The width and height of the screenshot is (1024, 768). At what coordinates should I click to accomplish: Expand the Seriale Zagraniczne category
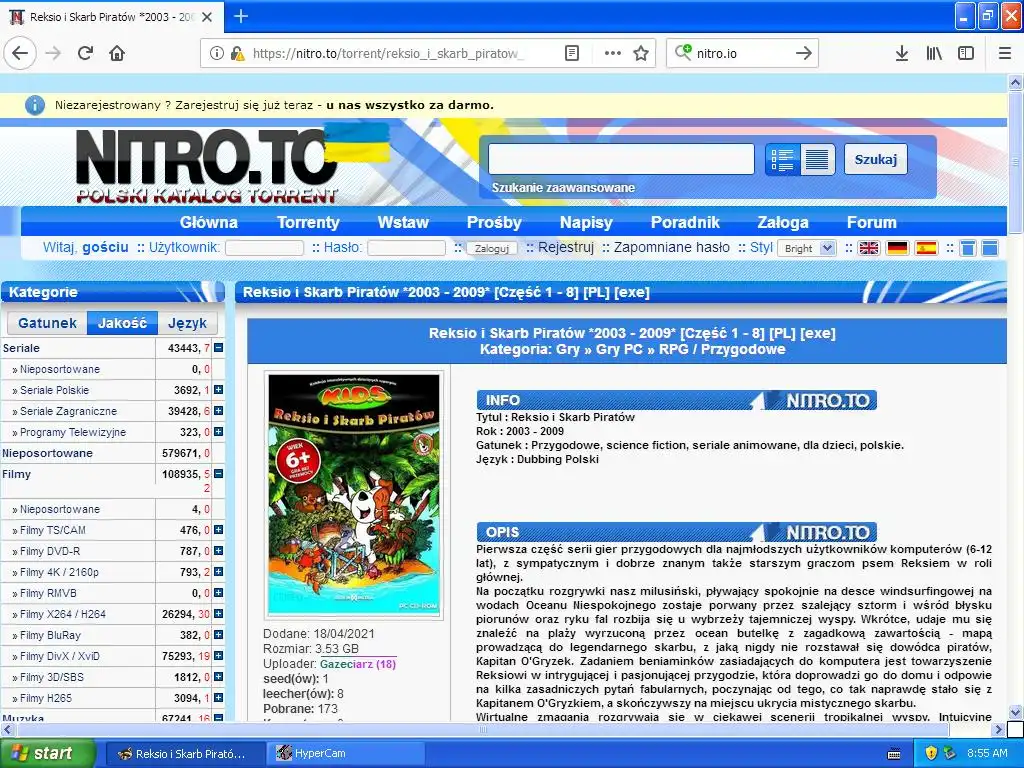219,411
